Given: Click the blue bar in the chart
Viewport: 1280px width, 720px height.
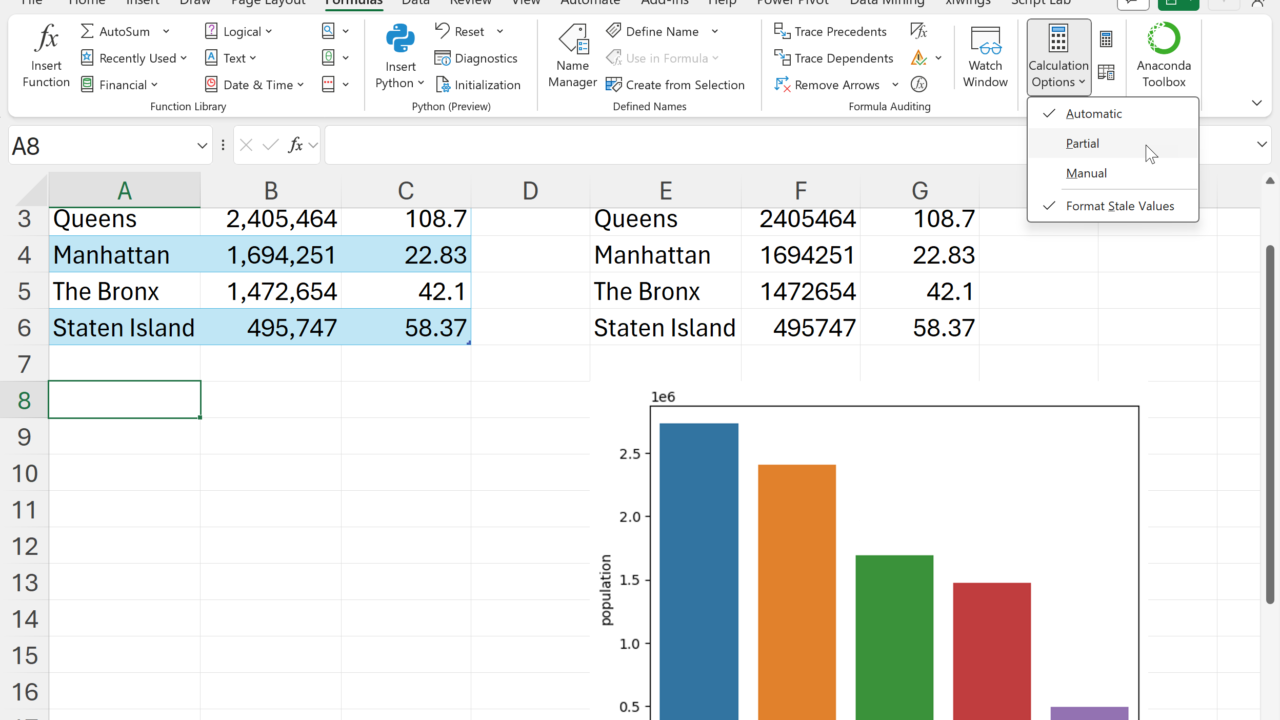Looking at the screenshot, I should coord(699,570).
